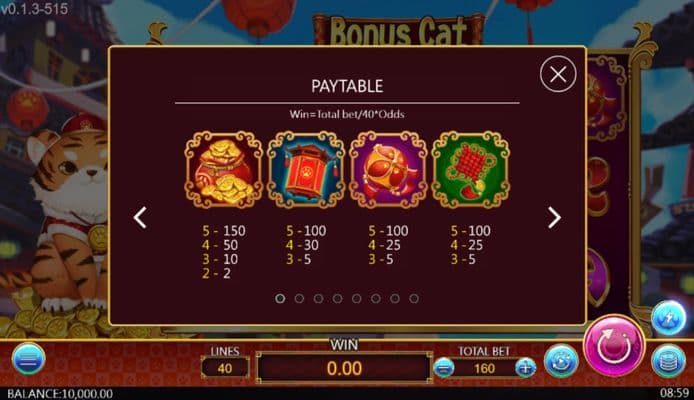Click the gold coin bag symbol
Image resolution: width=694 pixels, height=400 pixels.
(224, 170)
